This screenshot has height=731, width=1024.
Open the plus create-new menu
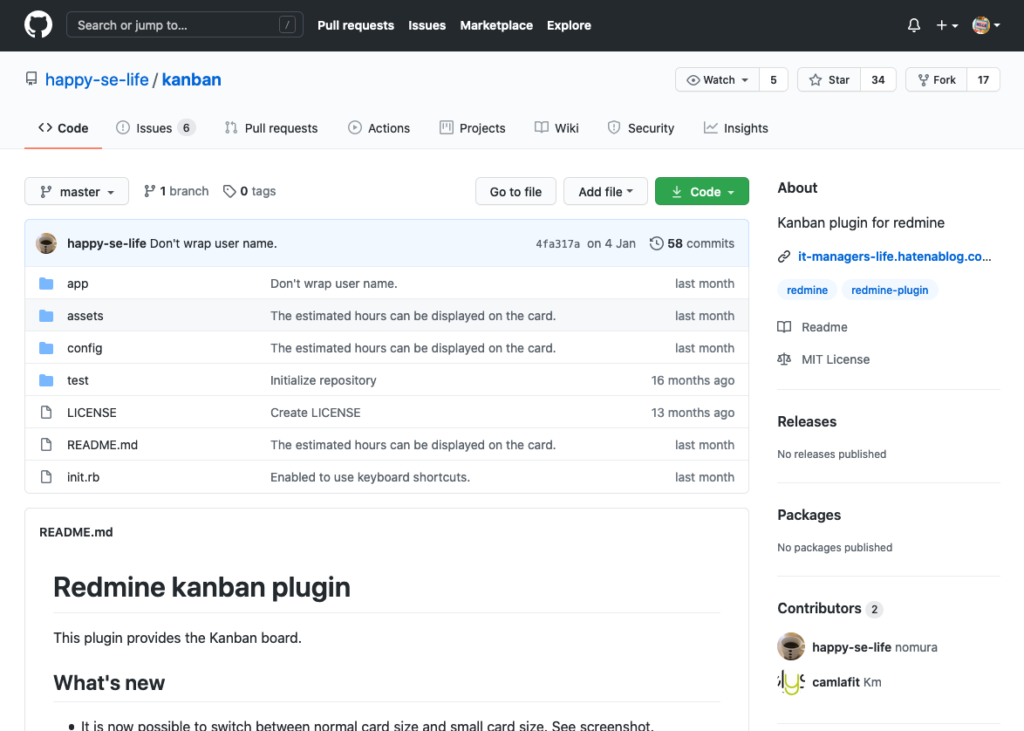946,25
